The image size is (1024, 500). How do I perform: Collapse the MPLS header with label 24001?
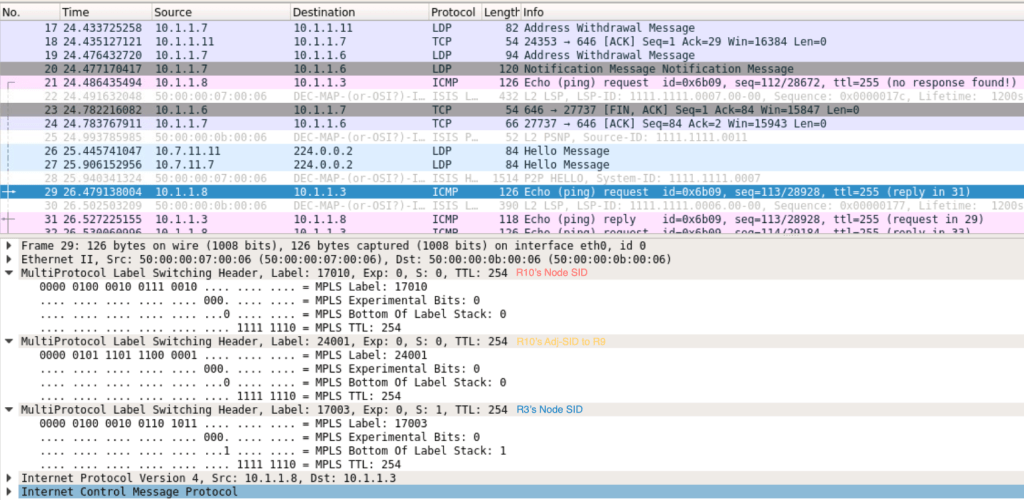[10, 341]
